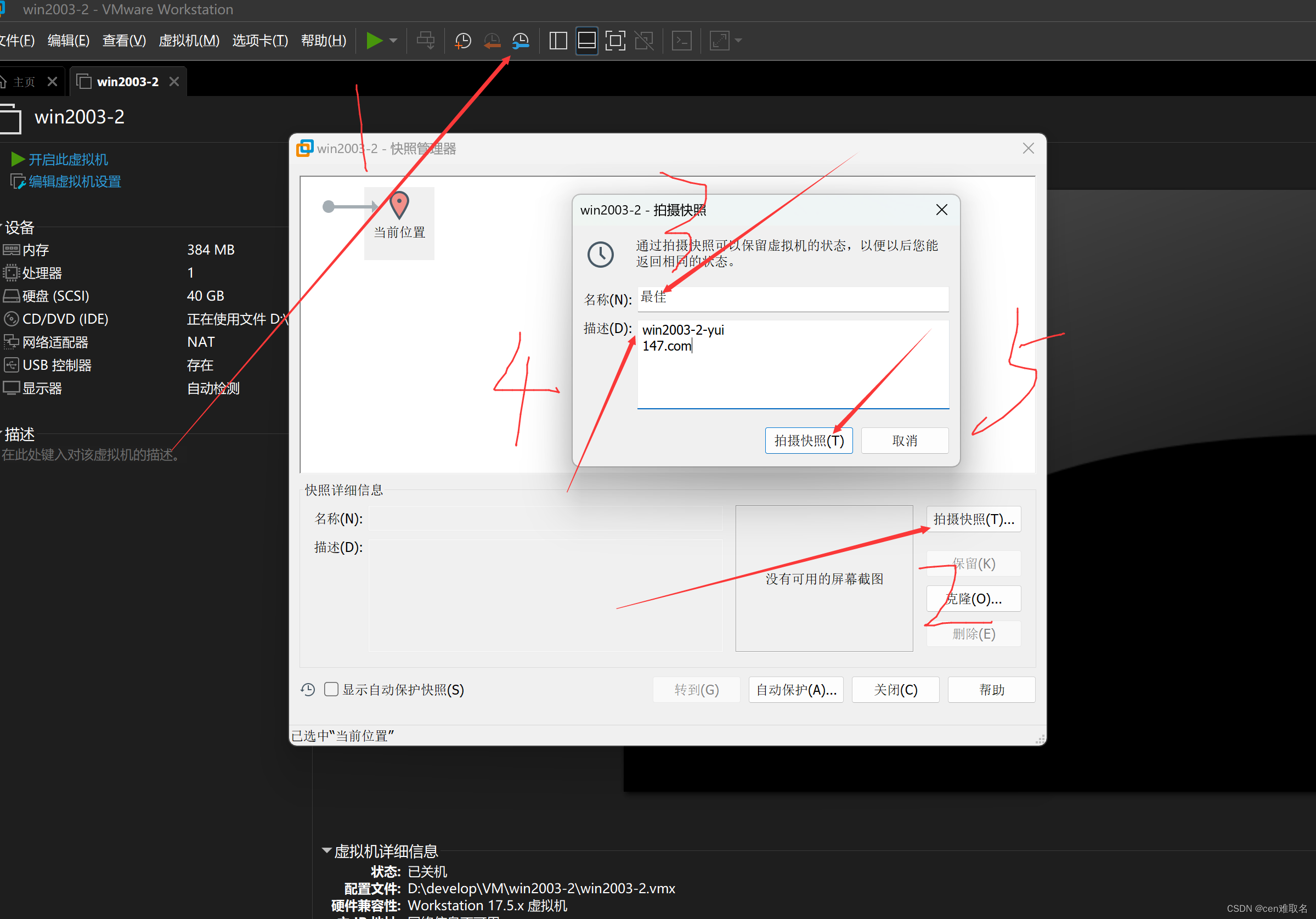The height and width of the screenshot is (919, 1316).
Task: Close the 拍摄快照 dialog
Action: click(x=941, y=210)
